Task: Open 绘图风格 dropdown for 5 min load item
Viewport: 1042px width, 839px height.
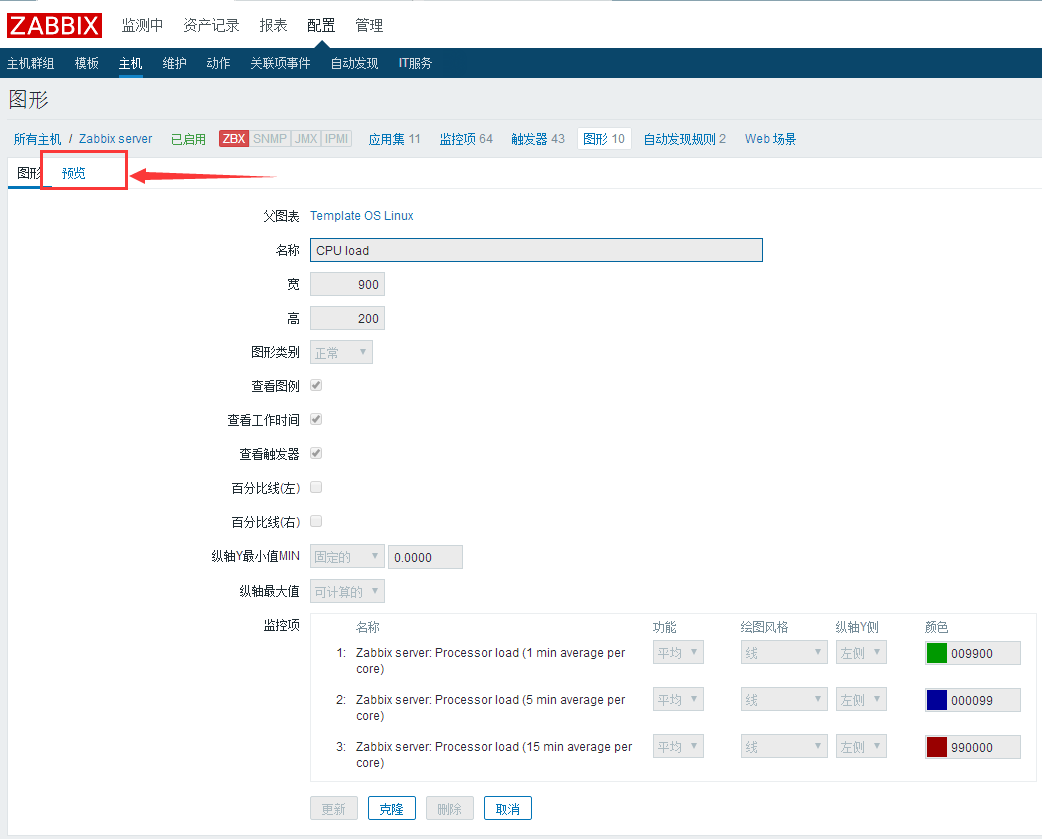Action: coord(784,699)
